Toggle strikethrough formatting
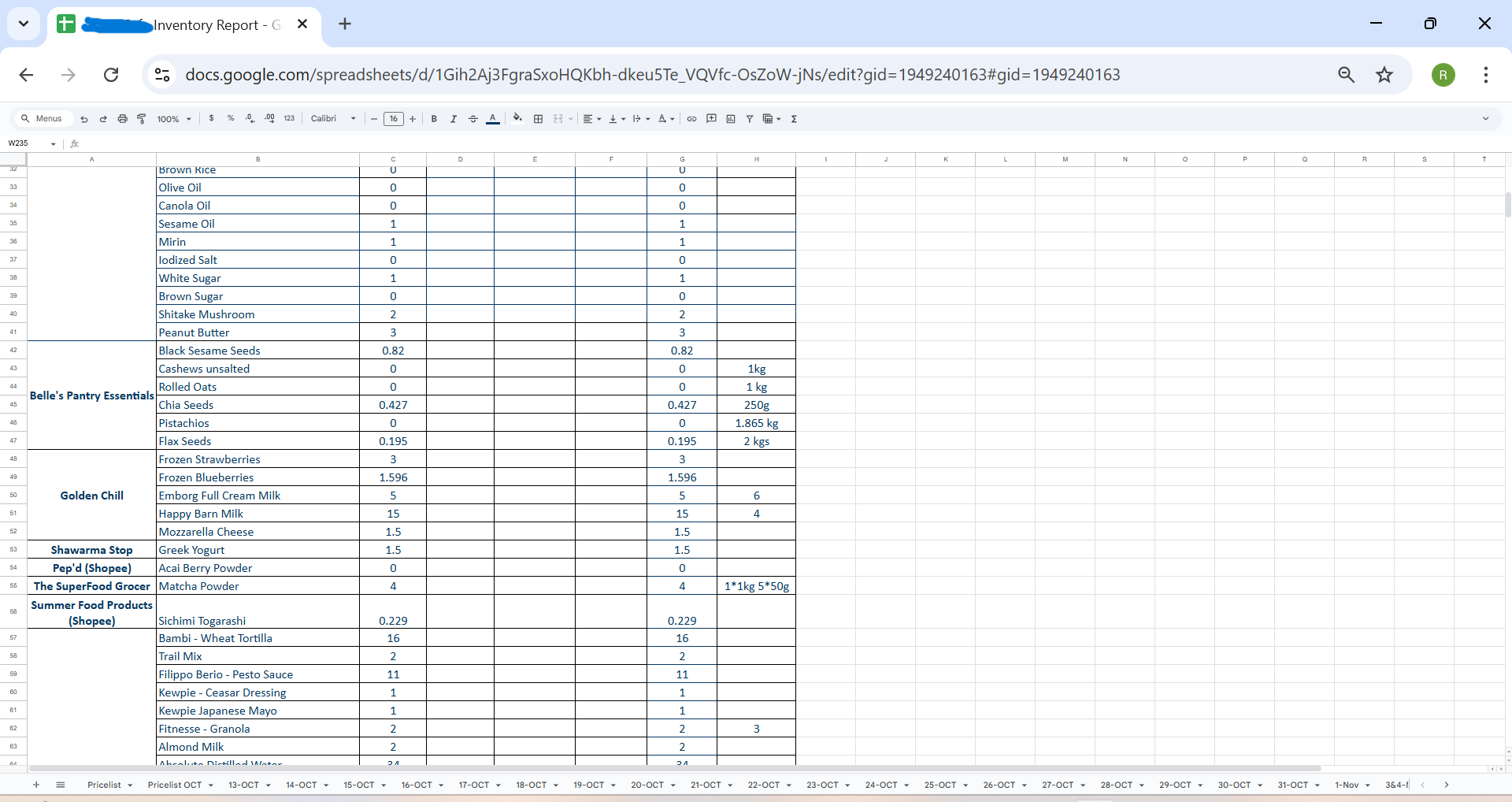The height and width of the screenshot is (802, 1512). coord(473,119)
